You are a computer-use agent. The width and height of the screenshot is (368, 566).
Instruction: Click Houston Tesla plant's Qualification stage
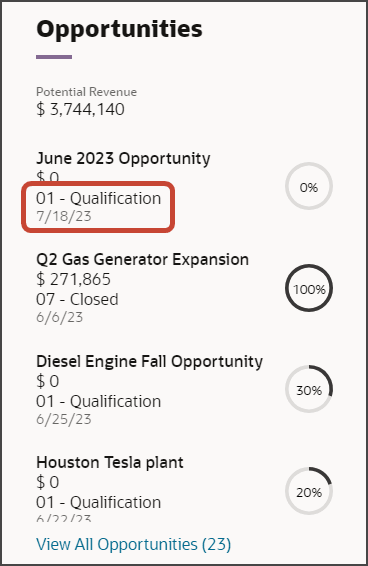[x=98, y=502]
